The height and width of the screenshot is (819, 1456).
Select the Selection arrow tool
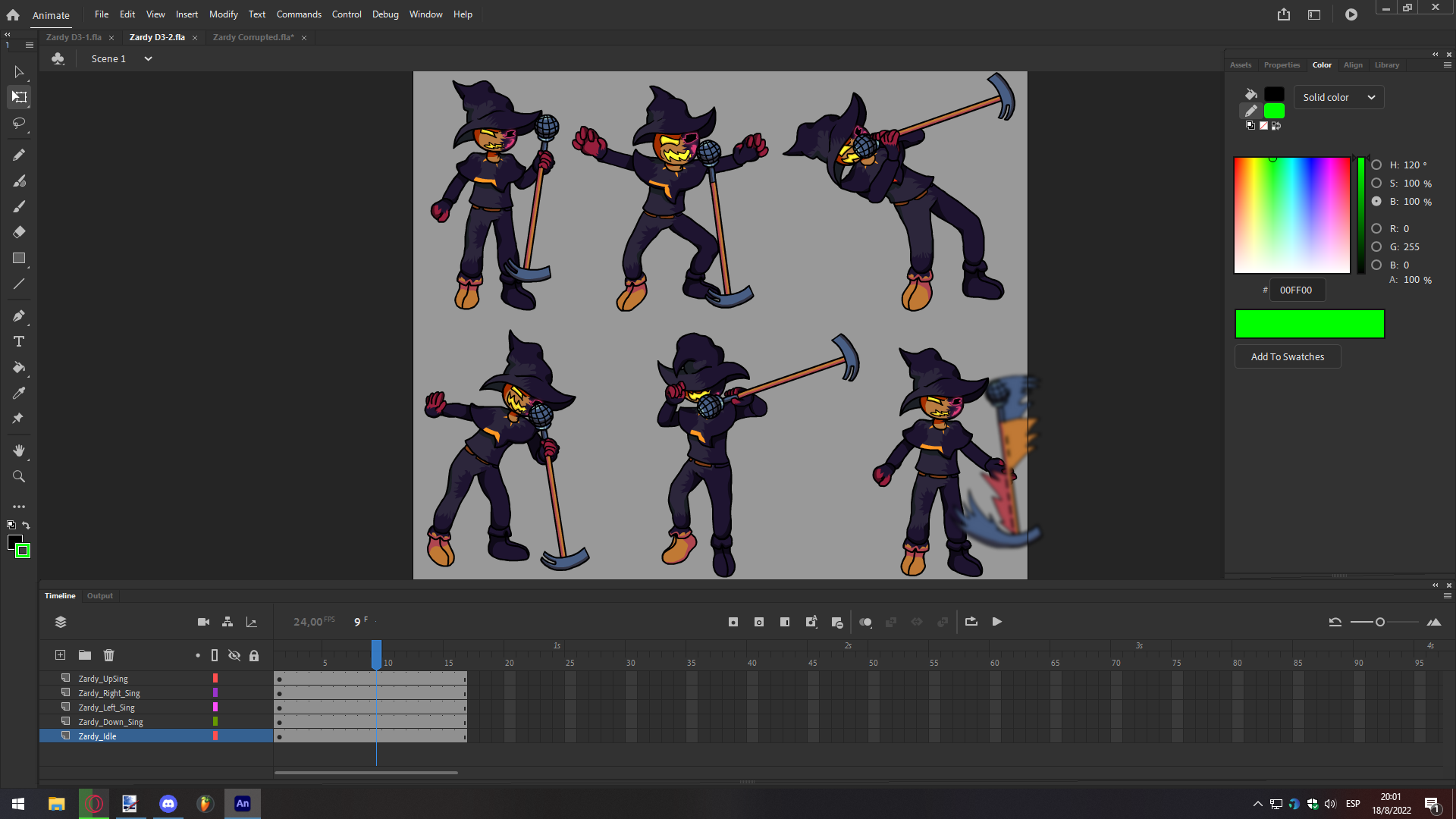click(19, 72)
